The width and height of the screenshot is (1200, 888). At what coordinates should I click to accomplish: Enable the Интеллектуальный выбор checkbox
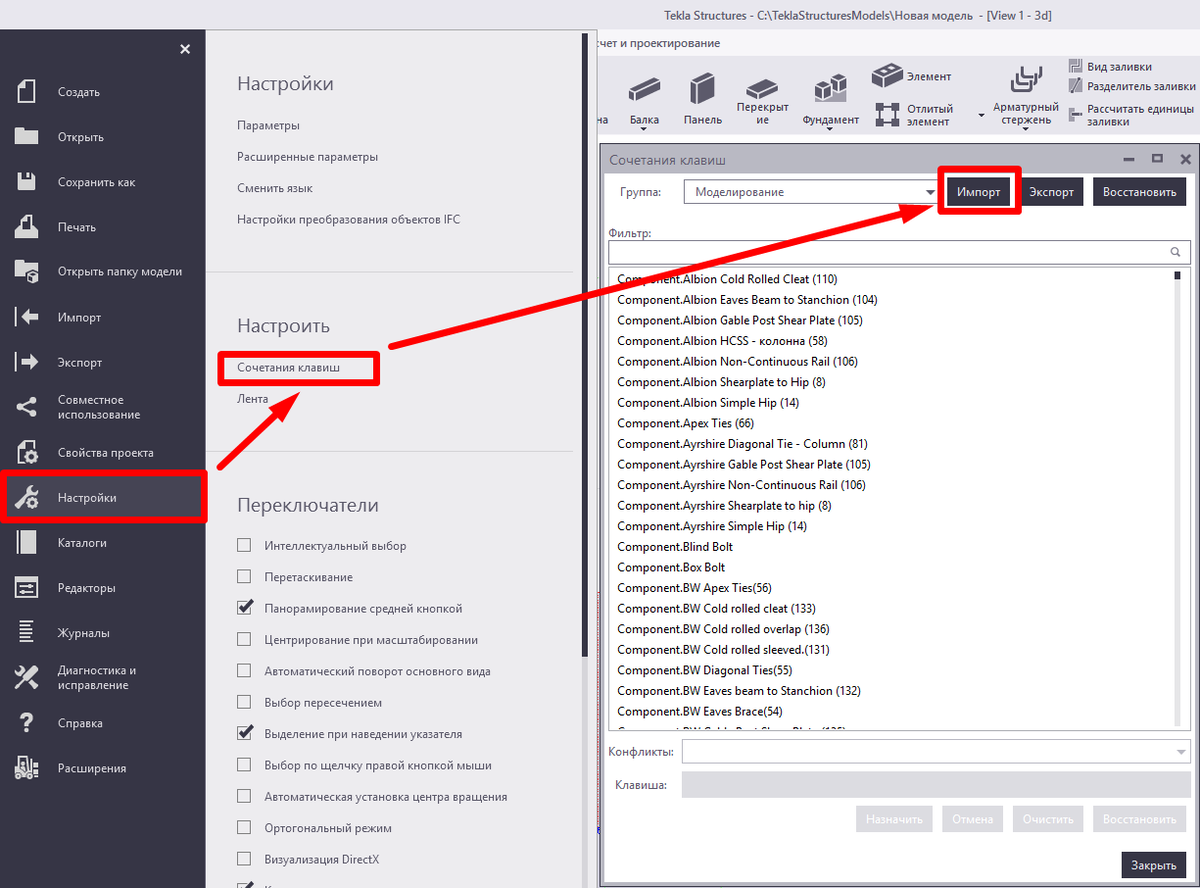(244, 546)
